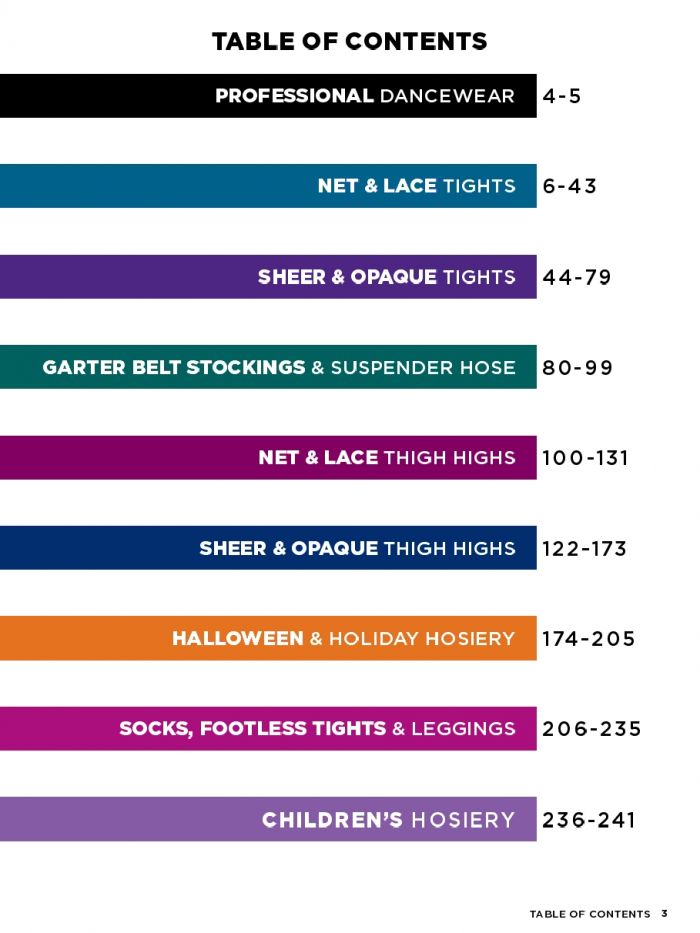Go to the Children's Hosiery section
This screenshot has width=700, height=933.
pos(388,820)
